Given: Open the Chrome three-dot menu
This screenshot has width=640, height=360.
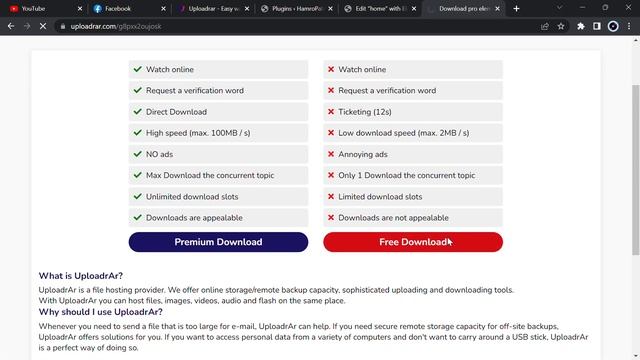Looking at the screenshot, I should (x=629, y=26).
